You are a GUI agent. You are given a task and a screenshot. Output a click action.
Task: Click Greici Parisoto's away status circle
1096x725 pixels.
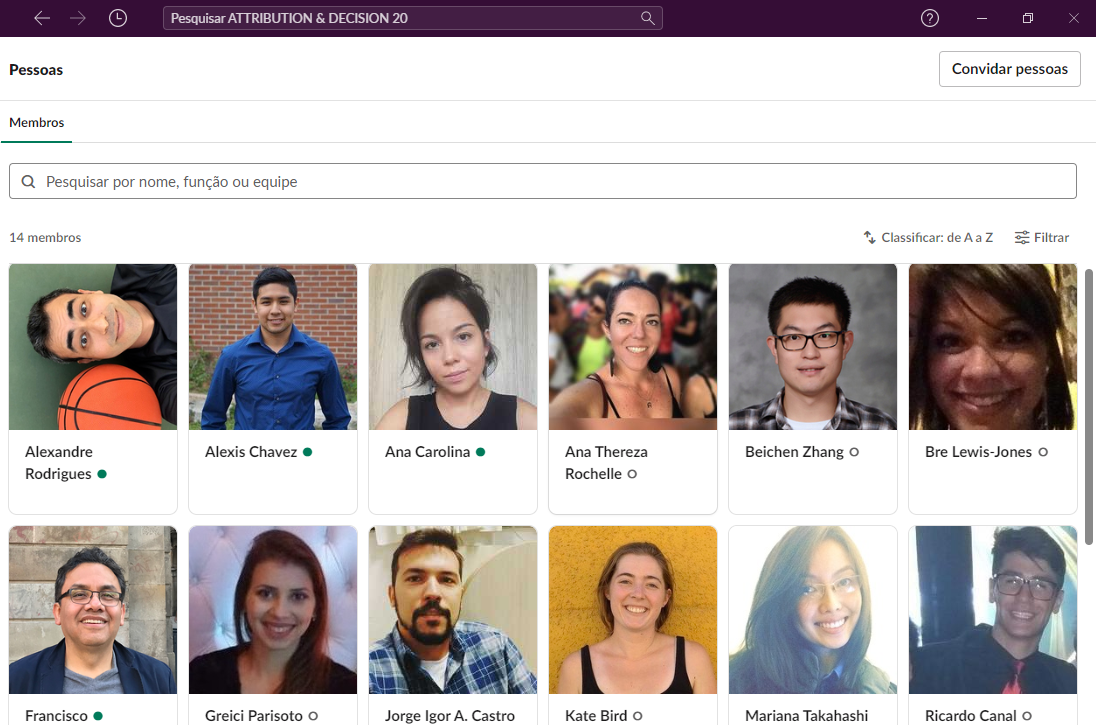coord(313,716)
